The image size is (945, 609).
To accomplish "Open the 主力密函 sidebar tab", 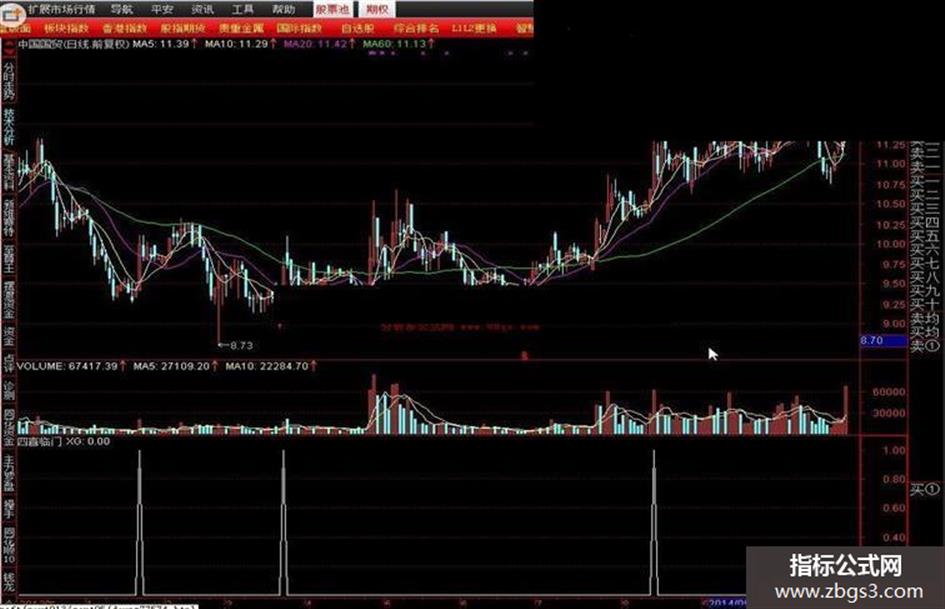I will (8, 473).
